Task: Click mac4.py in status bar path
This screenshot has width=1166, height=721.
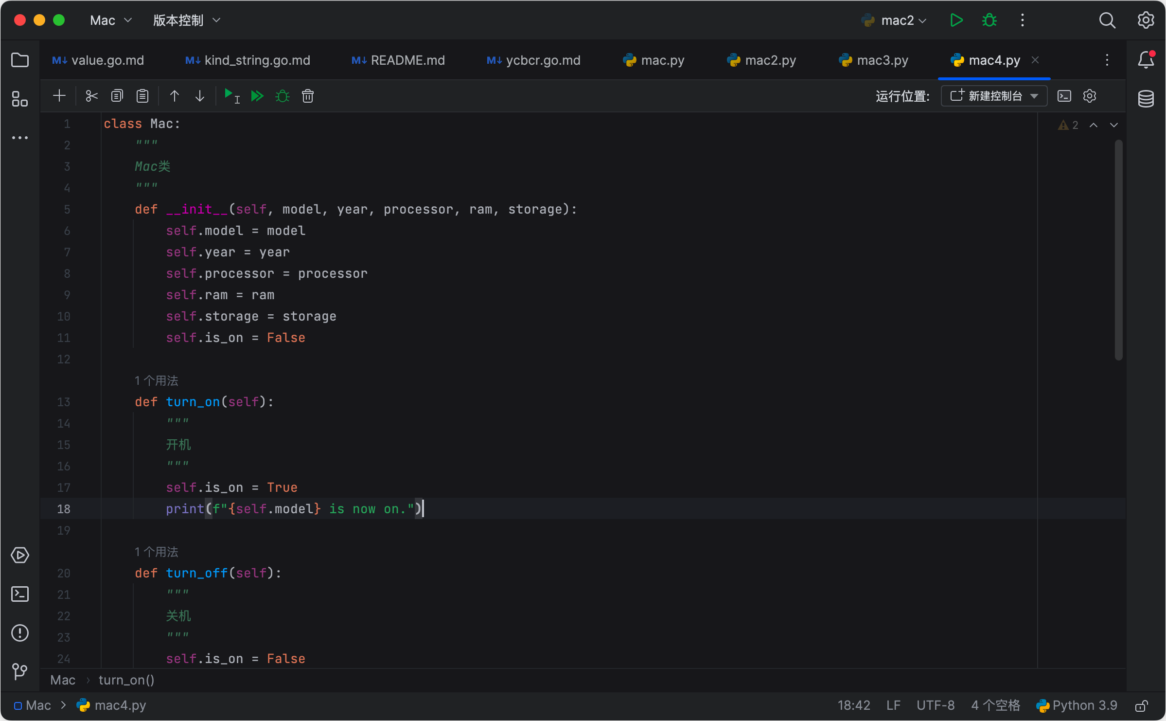Action: click(112, 705)
